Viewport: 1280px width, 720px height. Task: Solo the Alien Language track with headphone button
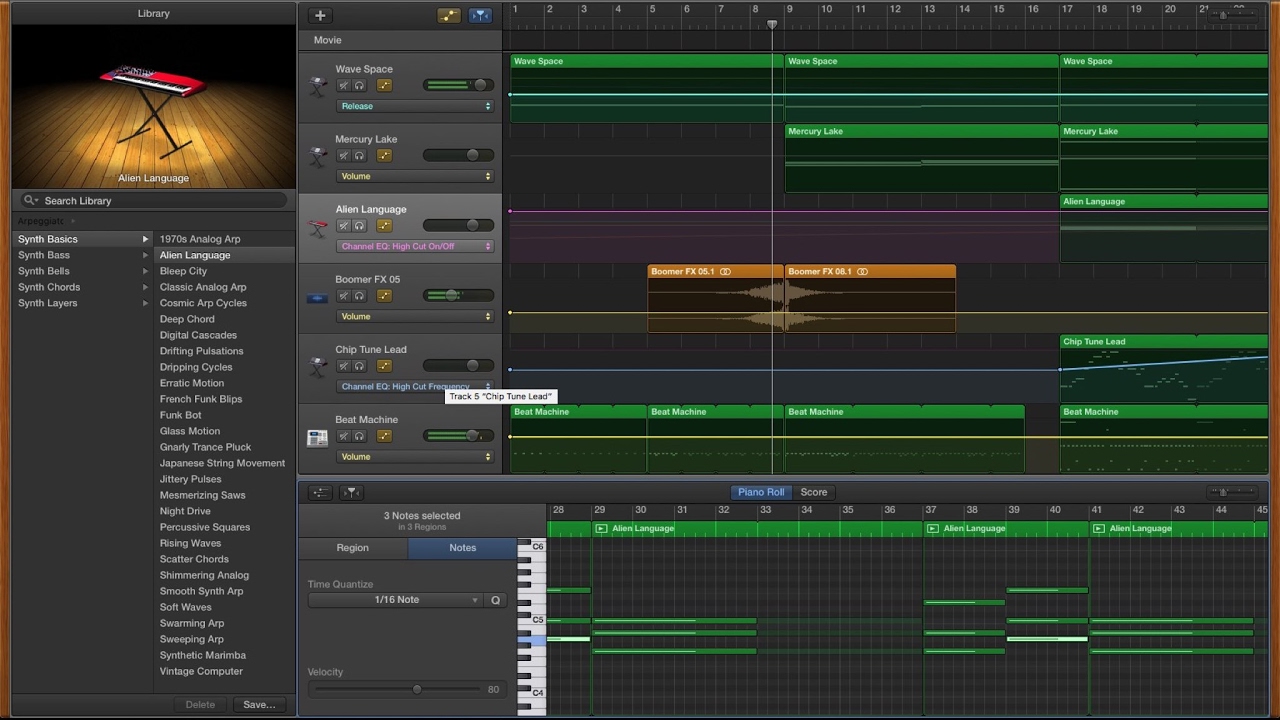coord(359,225)
